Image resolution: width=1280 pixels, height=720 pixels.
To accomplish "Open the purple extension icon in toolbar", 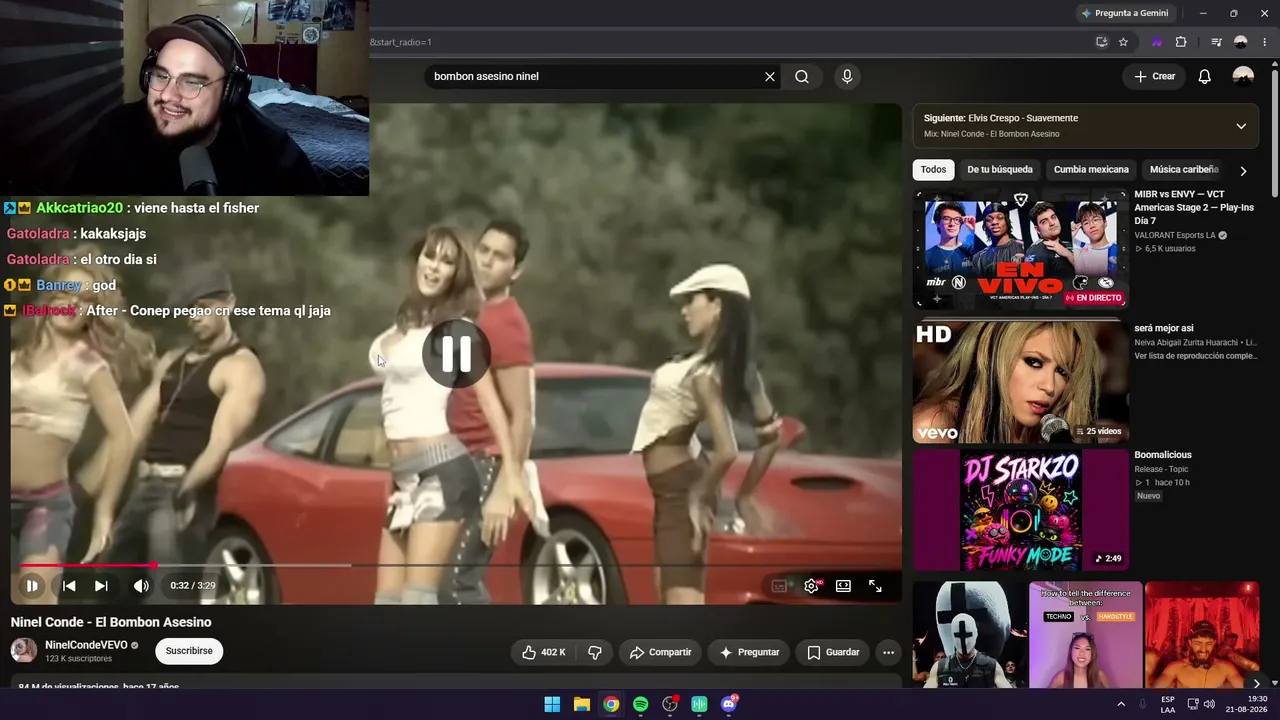I will [x=1157, y=42].
